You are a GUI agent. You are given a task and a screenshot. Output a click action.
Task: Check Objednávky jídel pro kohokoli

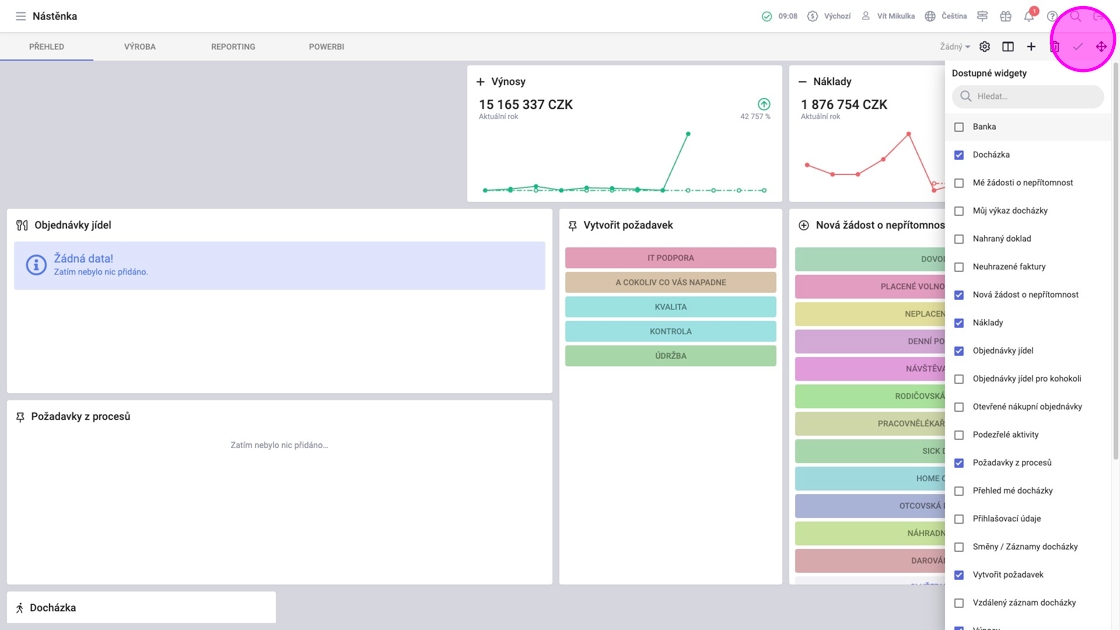click(x=959, y=379)
